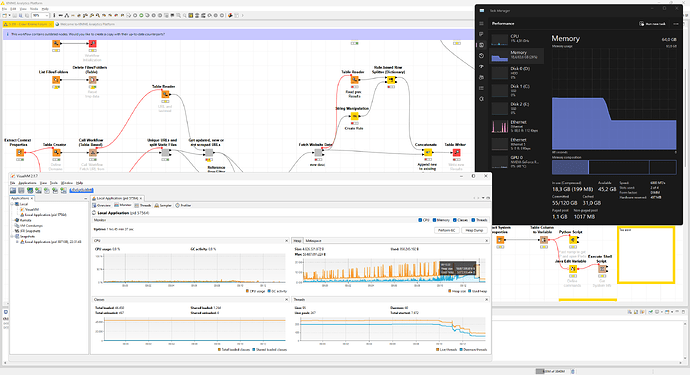Collapse the Local node in Applications tree

tap(13, 204)
